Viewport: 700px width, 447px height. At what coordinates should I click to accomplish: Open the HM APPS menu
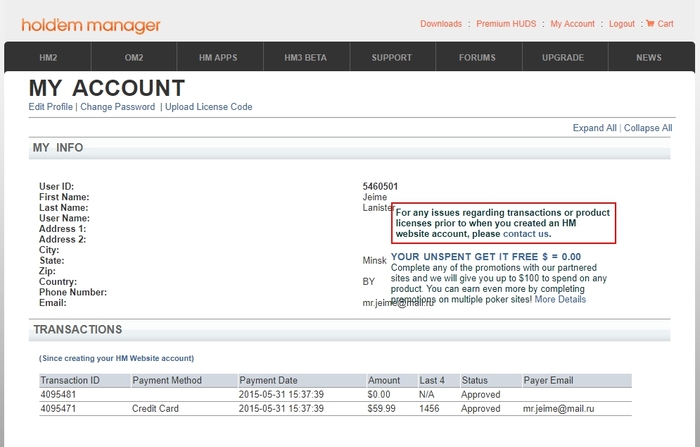218,58
